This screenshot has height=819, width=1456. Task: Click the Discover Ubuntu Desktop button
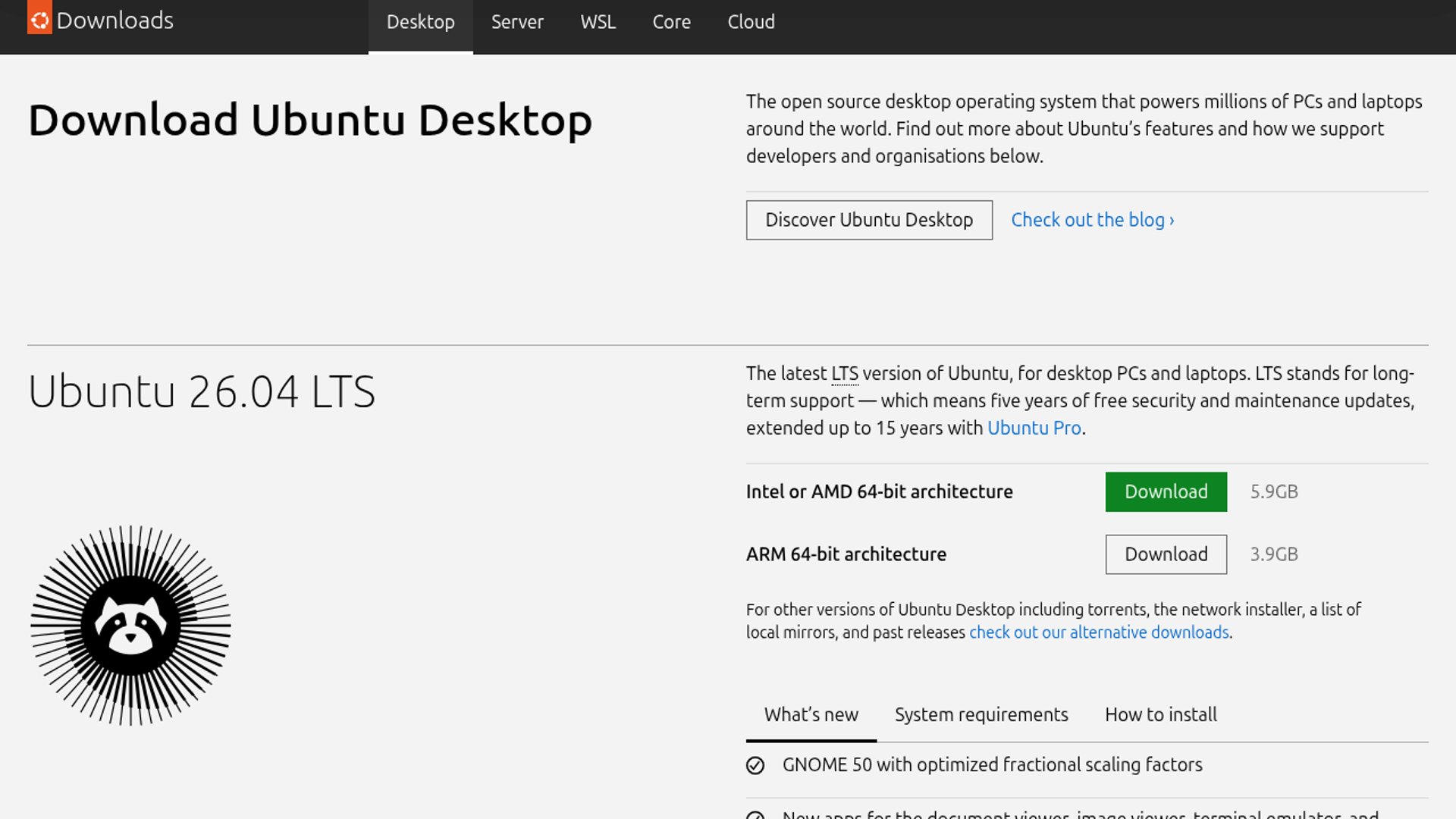click(x=868, y=220)
